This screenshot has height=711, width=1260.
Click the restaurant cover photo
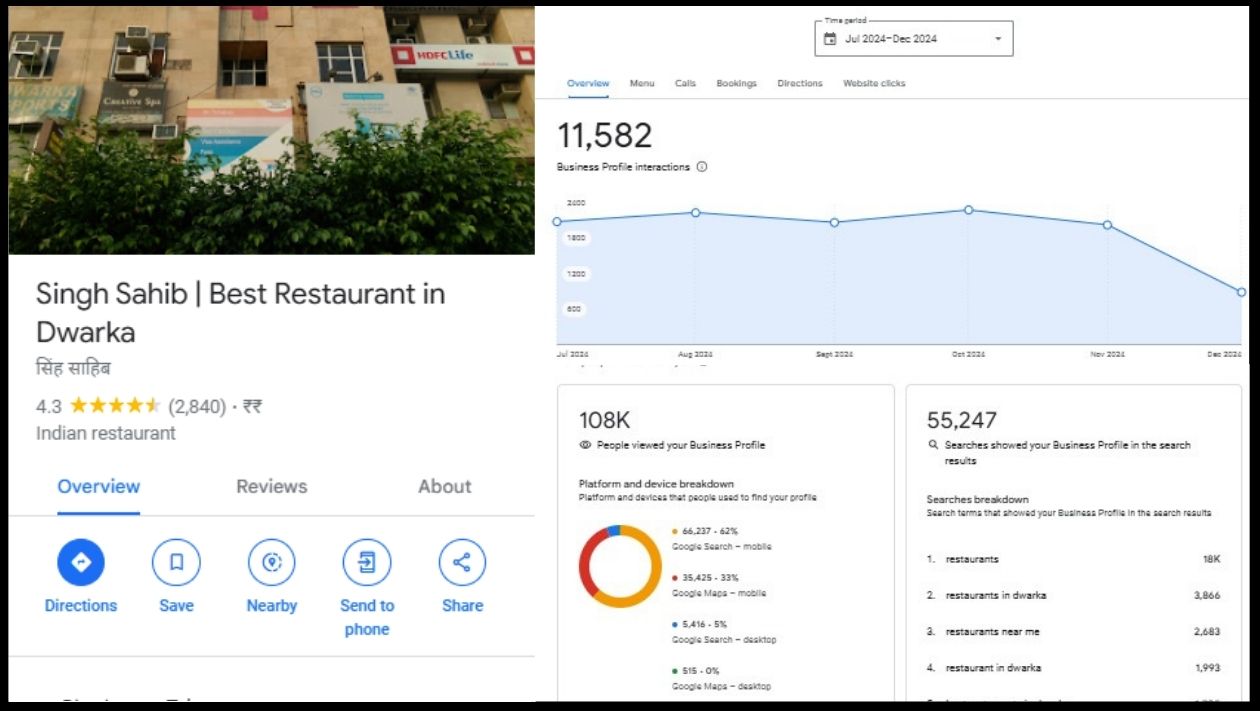coord(271,130)
